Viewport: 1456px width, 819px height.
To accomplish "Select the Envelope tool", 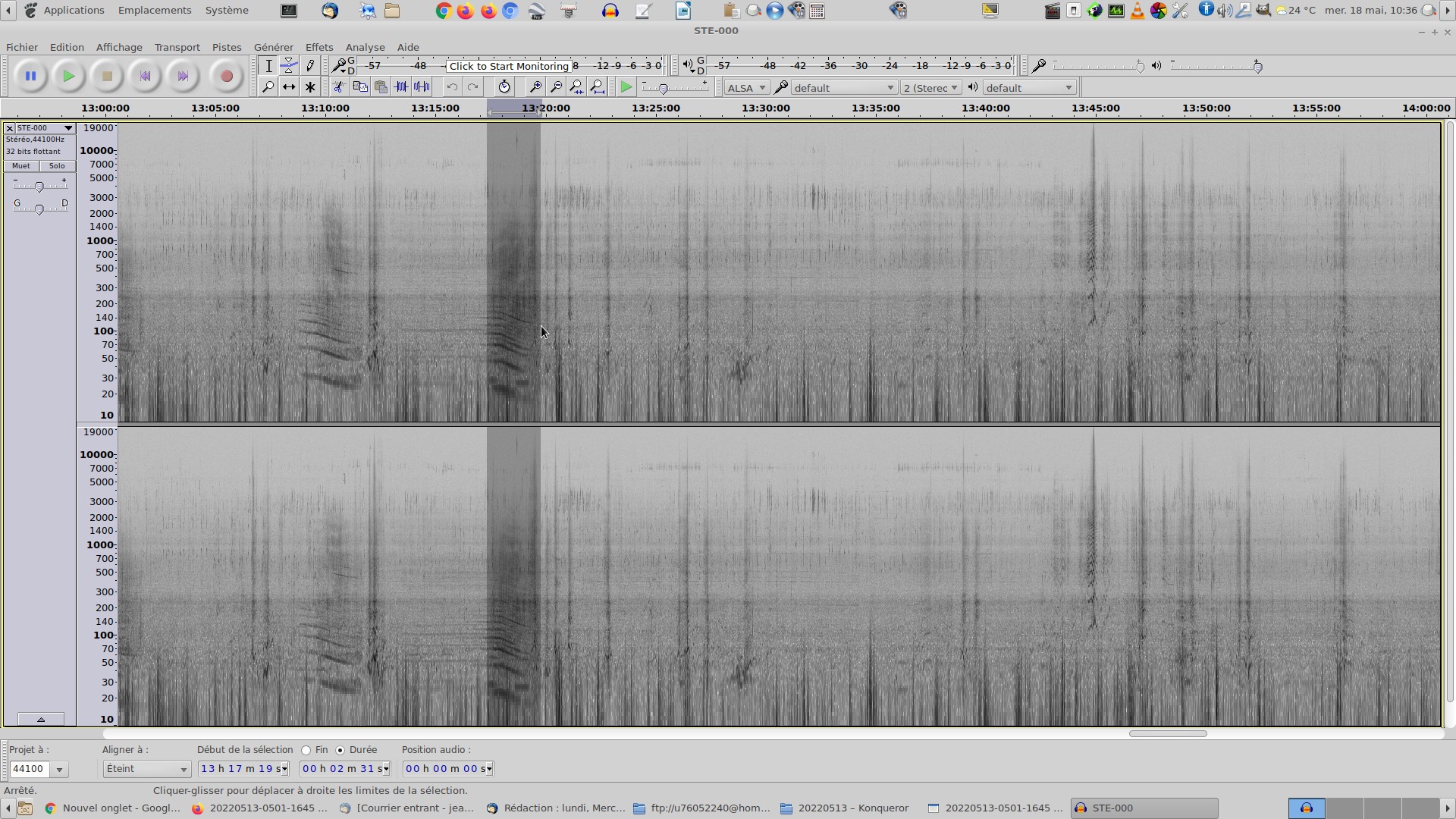I will pyautogui.click(x=289, y=66).
